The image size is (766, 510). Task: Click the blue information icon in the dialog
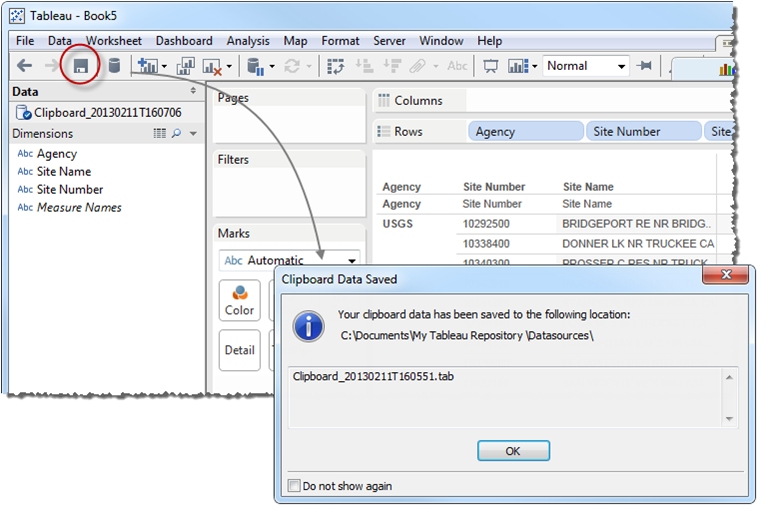pos(308,326)
